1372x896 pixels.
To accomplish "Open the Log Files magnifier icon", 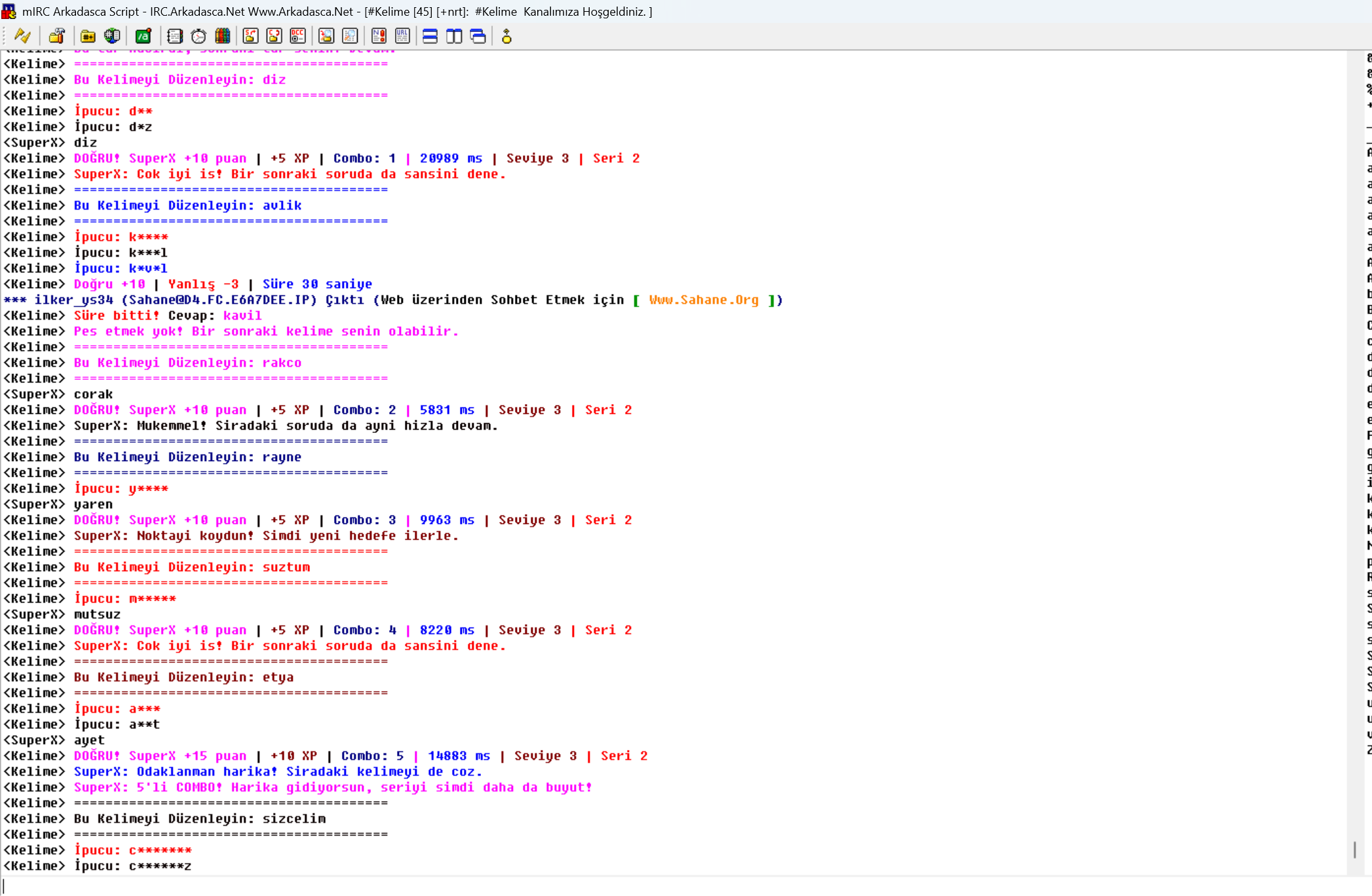I will click(351, 36).
